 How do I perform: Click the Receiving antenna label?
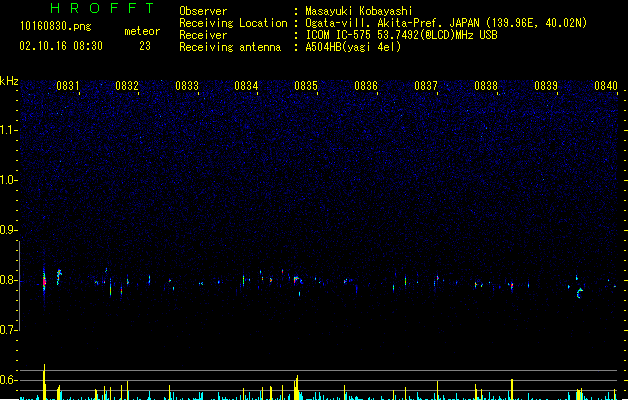(230, 47)
